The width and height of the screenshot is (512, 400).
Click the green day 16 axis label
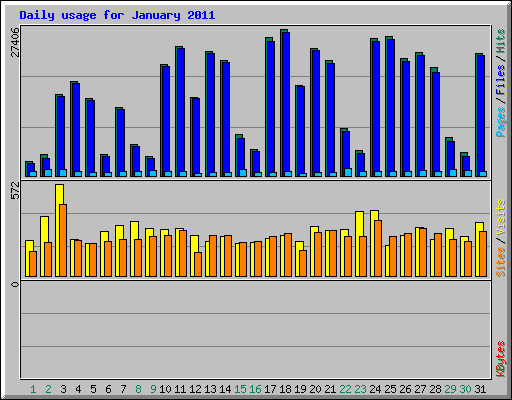point(255,389)
